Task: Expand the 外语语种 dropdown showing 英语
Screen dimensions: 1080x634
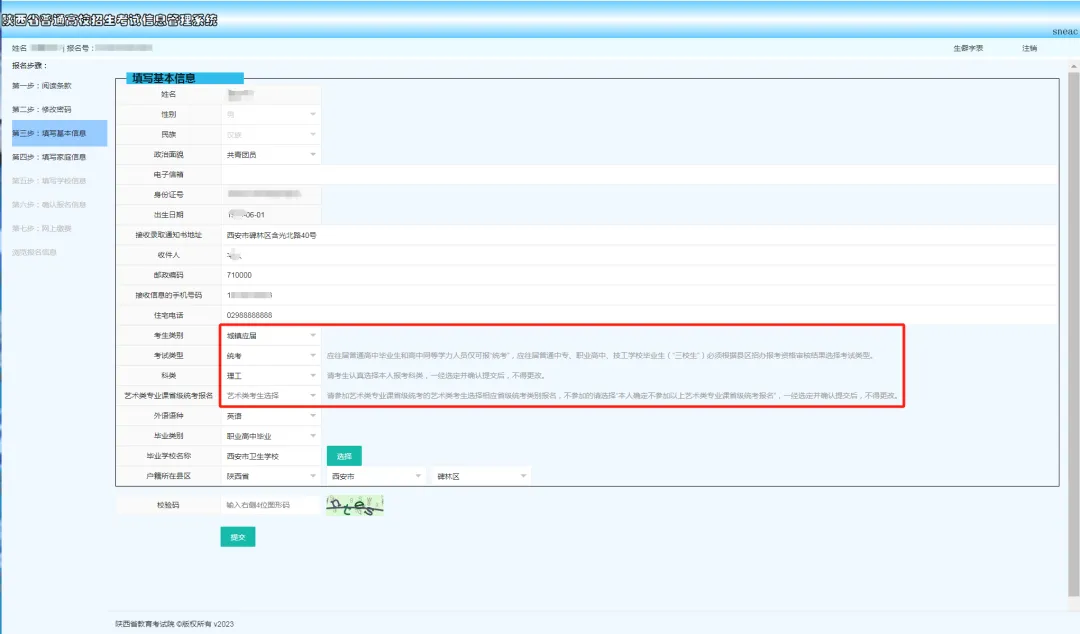Action: point(271,416)
